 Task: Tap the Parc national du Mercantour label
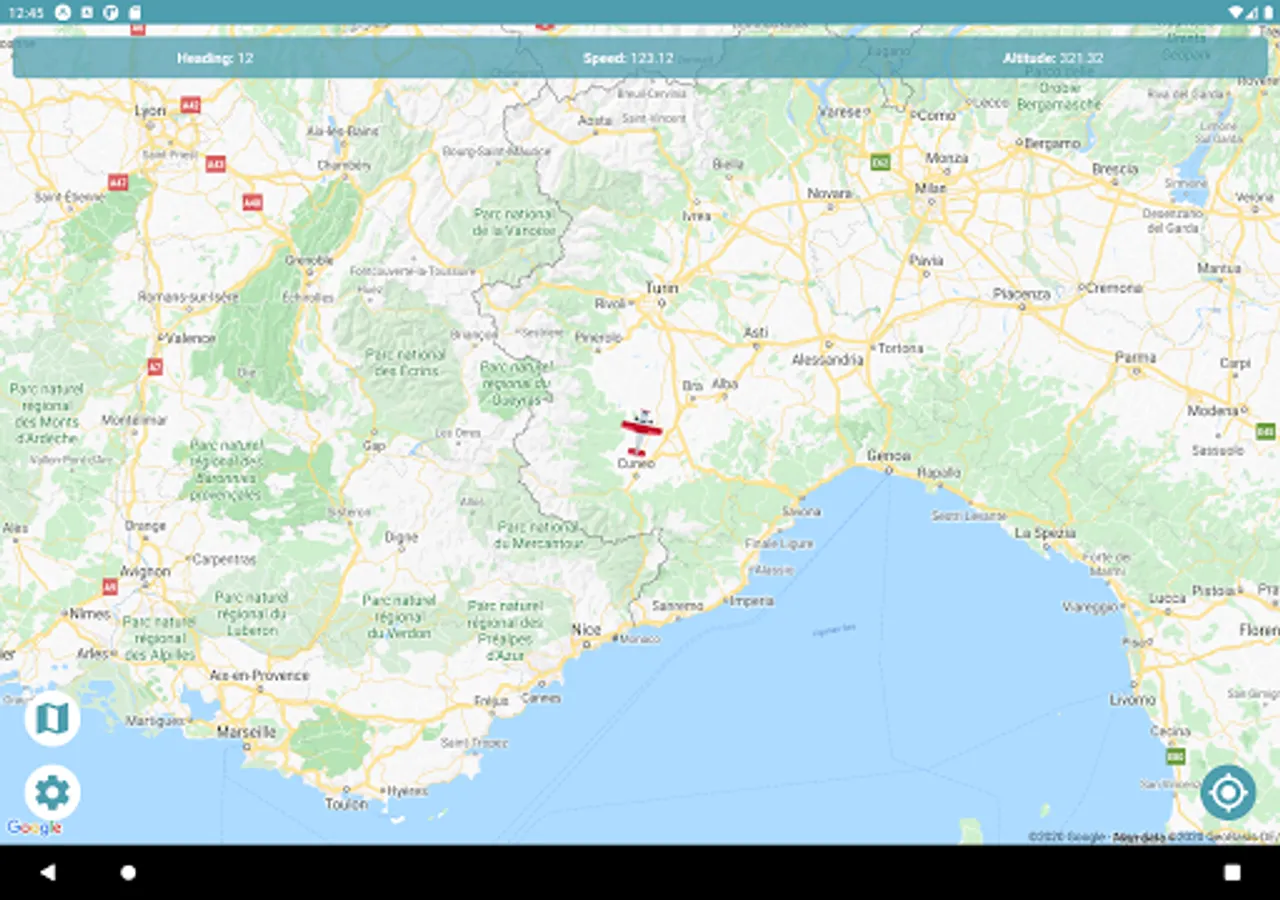click(541, 535)
